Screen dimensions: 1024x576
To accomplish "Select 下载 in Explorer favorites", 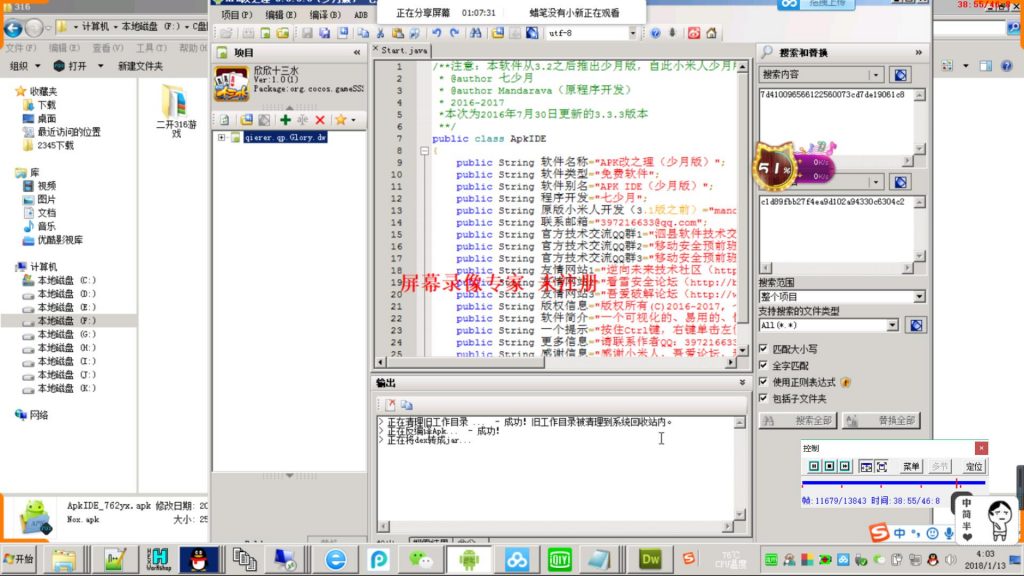I will pos(46,104).
